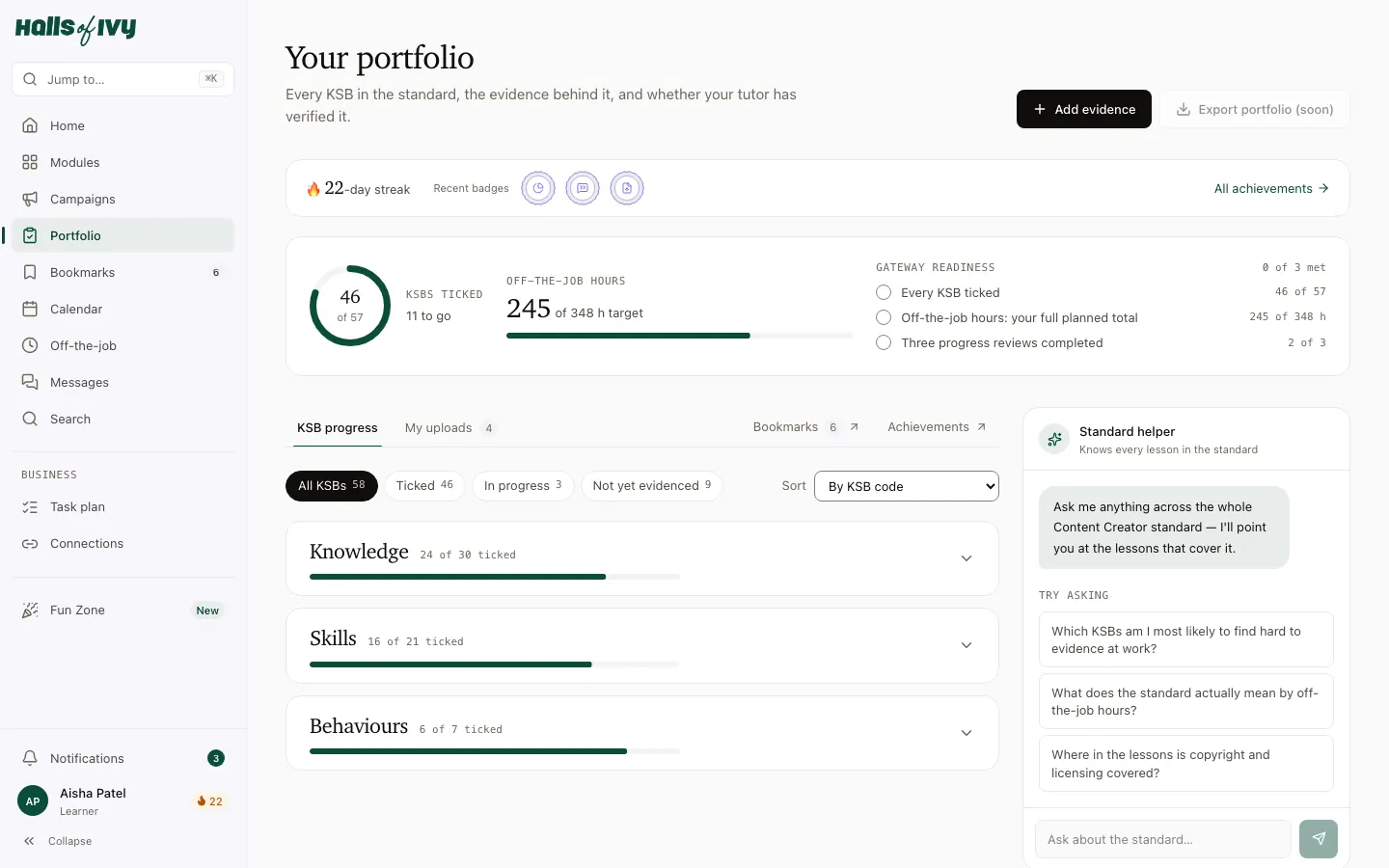Viewport: 1389px width, 868px height.
Task: Click the Task plan list icon
Action: [30, 506]
